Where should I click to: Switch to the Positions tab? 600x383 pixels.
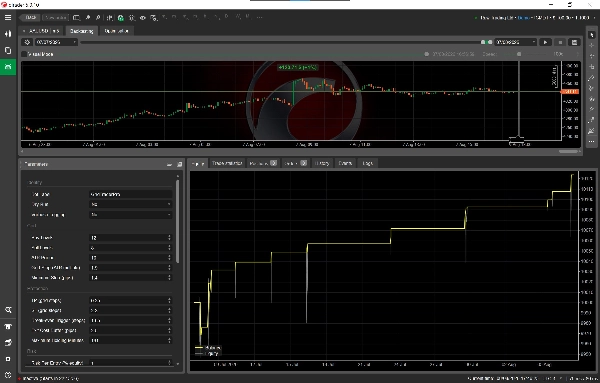pos(262,163)
